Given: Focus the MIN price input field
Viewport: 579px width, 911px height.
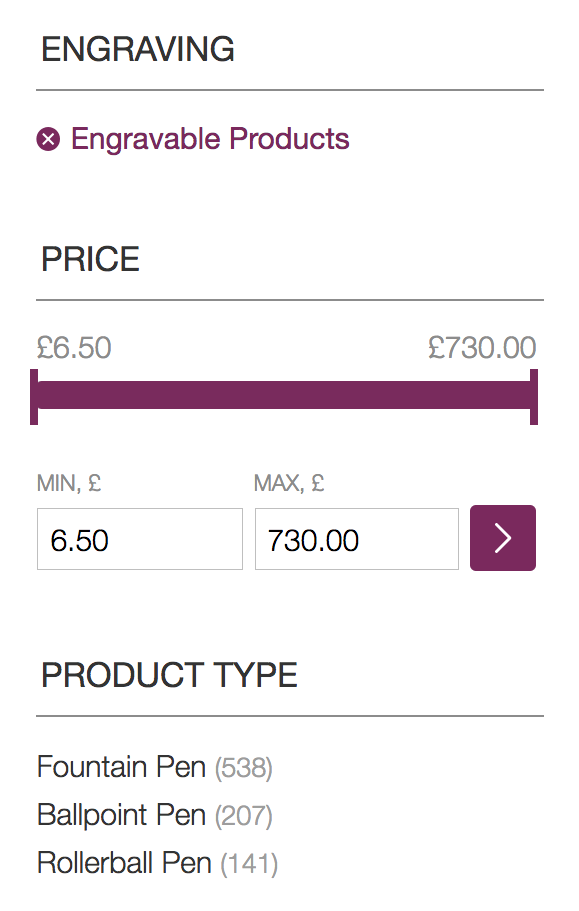Looking at the screenshot, I should pyautogui.click(x=140, y=539).
